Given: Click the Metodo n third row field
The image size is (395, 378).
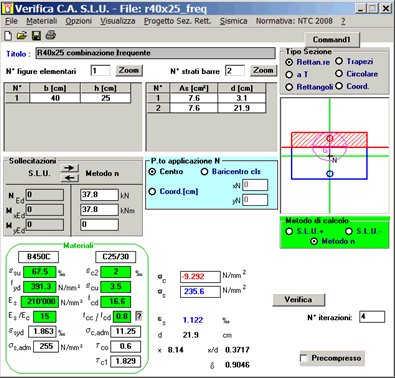Looking at the screenshot, I should pos(99,225).
